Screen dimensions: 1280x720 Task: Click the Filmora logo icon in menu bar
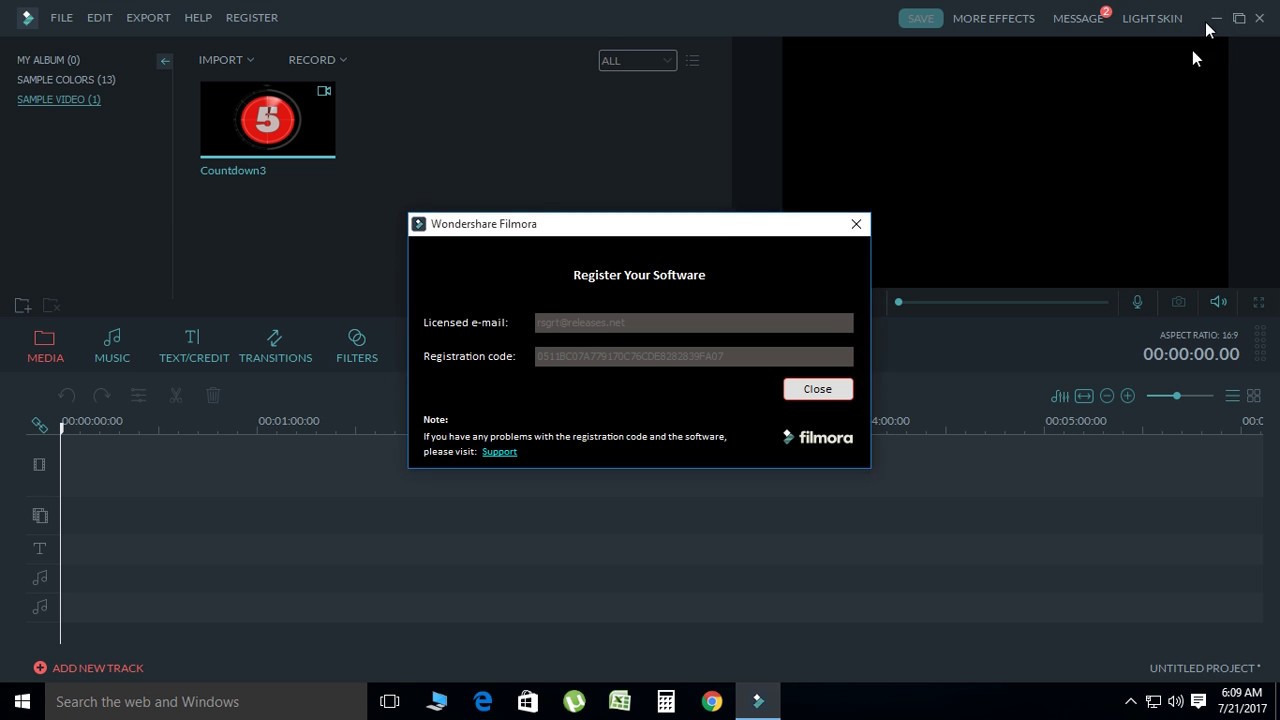tap(27, 18)
